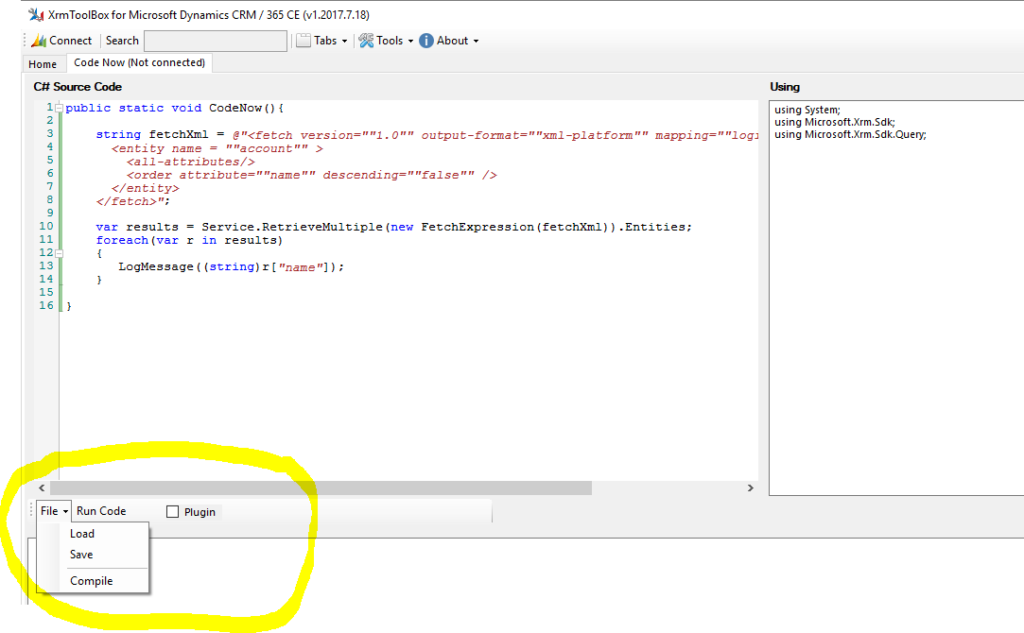This screenshot has width=1024, height=633.
Task: Click the 'using Microsoft.Xrm.Sdk.Query;' line
Action: 850,135
